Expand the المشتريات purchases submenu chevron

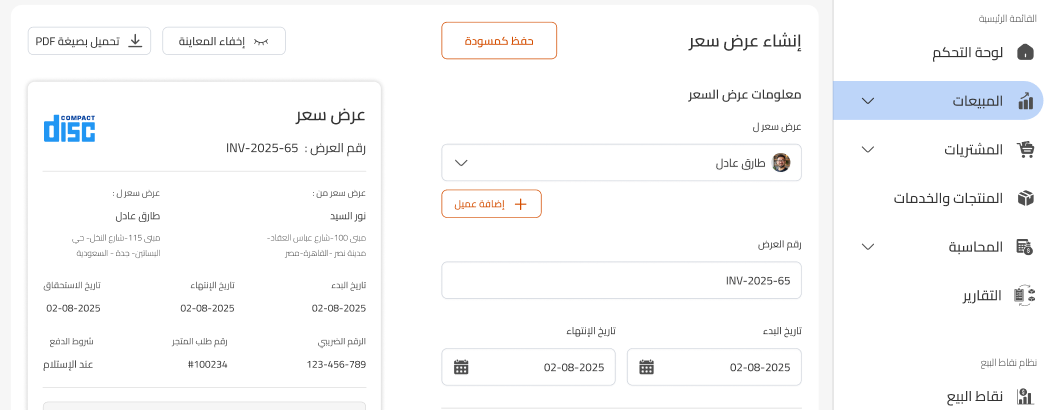point(868,150)
